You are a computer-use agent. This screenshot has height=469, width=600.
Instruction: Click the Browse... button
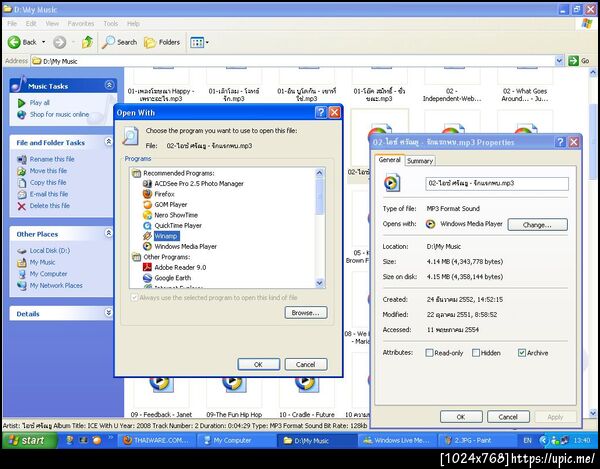pos(306,313)
